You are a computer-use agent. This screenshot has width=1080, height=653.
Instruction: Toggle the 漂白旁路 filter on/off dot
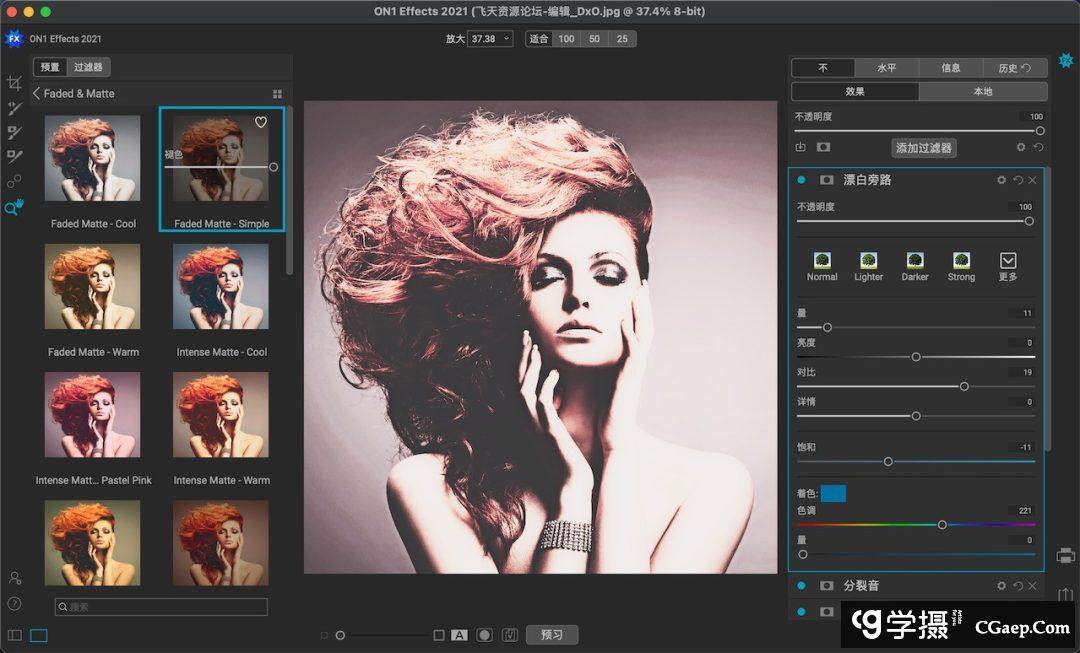coord(802,180)
